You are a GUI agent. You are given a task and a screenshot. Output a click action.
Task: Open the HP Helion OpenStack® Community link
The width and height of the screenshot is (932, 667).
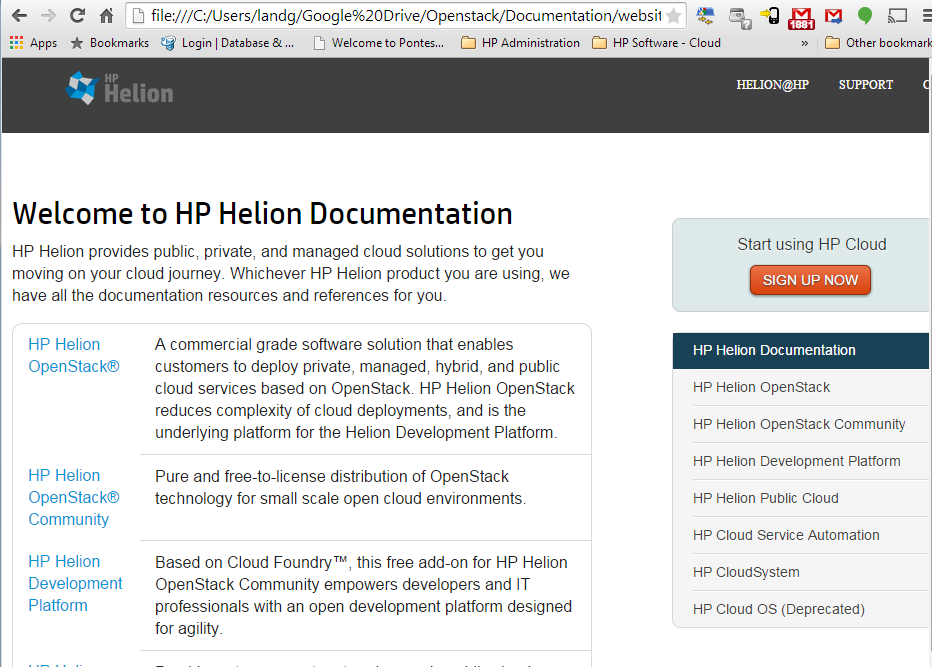tap(73, 497)
